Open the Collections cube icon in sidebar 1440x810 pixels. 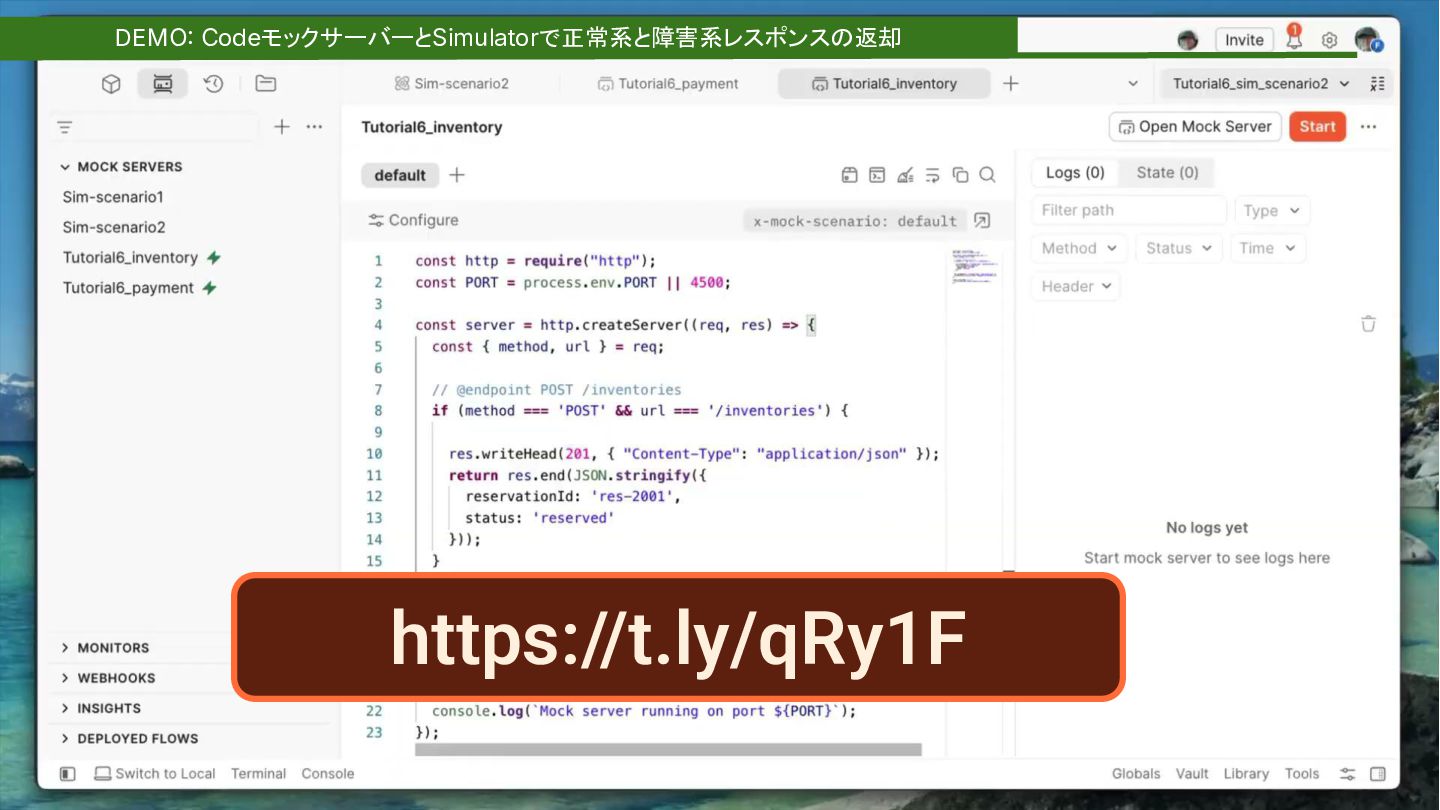(x=111, y=84)
